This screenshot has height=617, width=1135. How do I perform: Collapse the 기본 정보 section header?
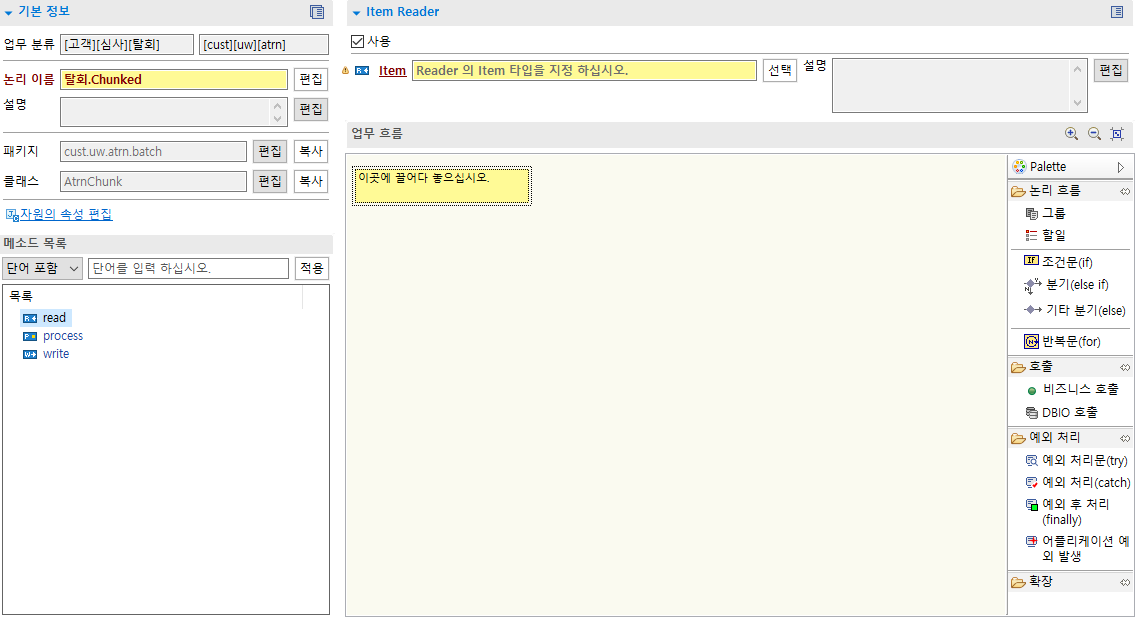pos(8,13)
